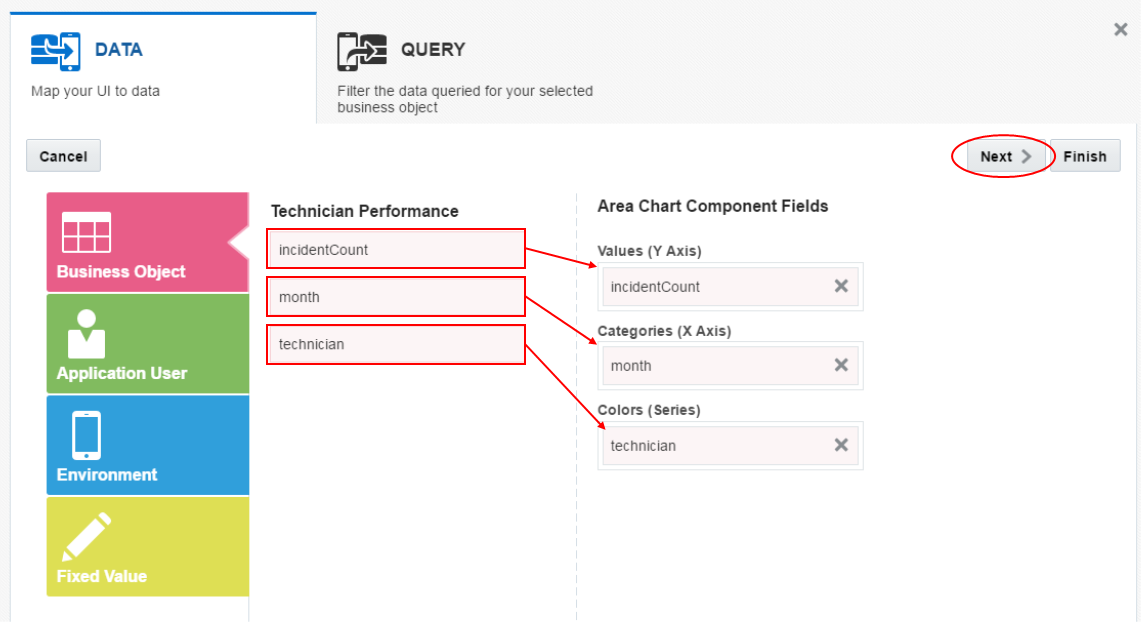Go to the Next step
Screen dimensions: 1142x622
(x=1004, y=157)
